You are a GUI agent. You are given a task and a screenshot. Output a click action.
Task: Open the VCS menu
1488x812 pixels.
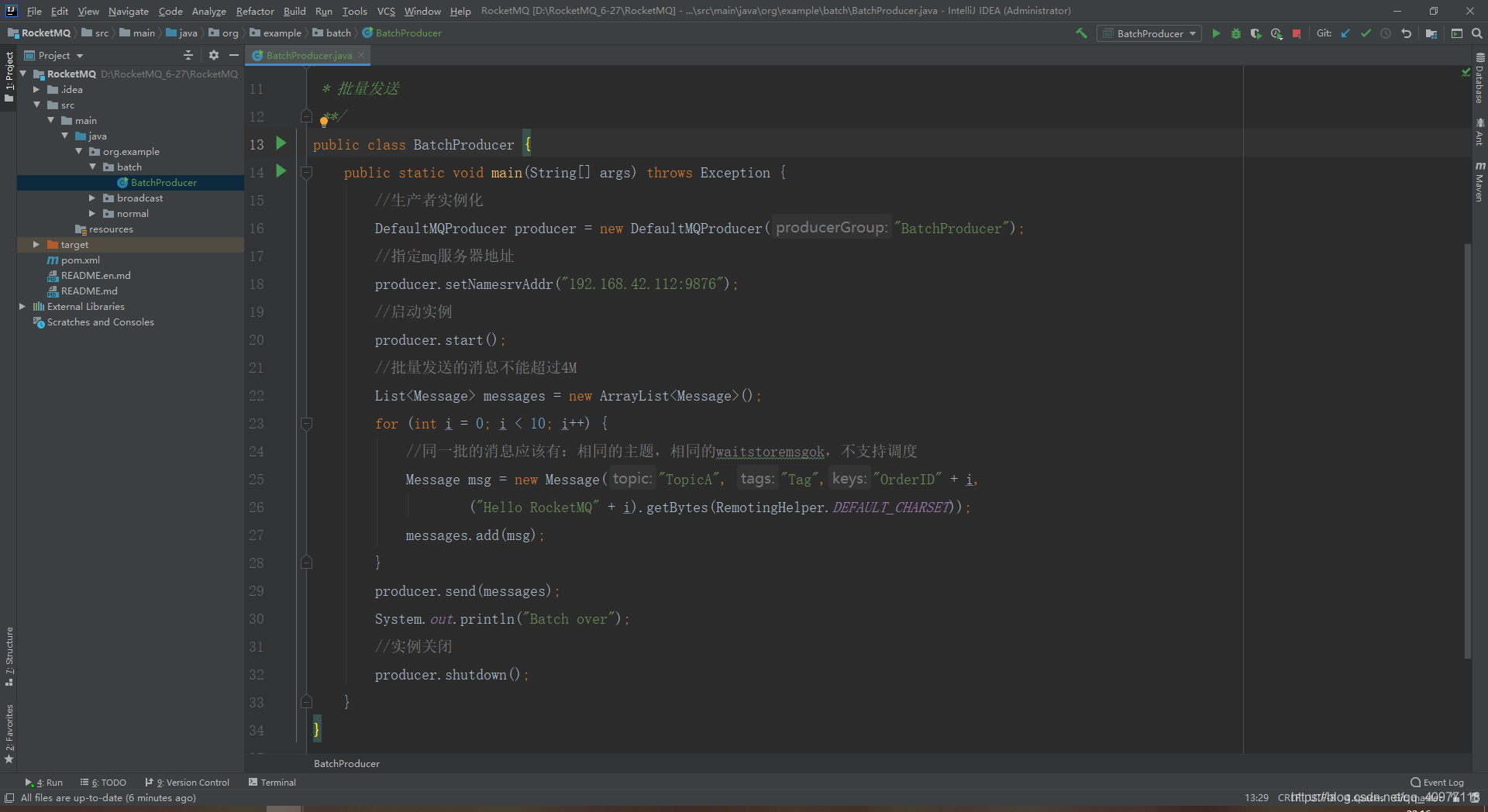[386, 11]
